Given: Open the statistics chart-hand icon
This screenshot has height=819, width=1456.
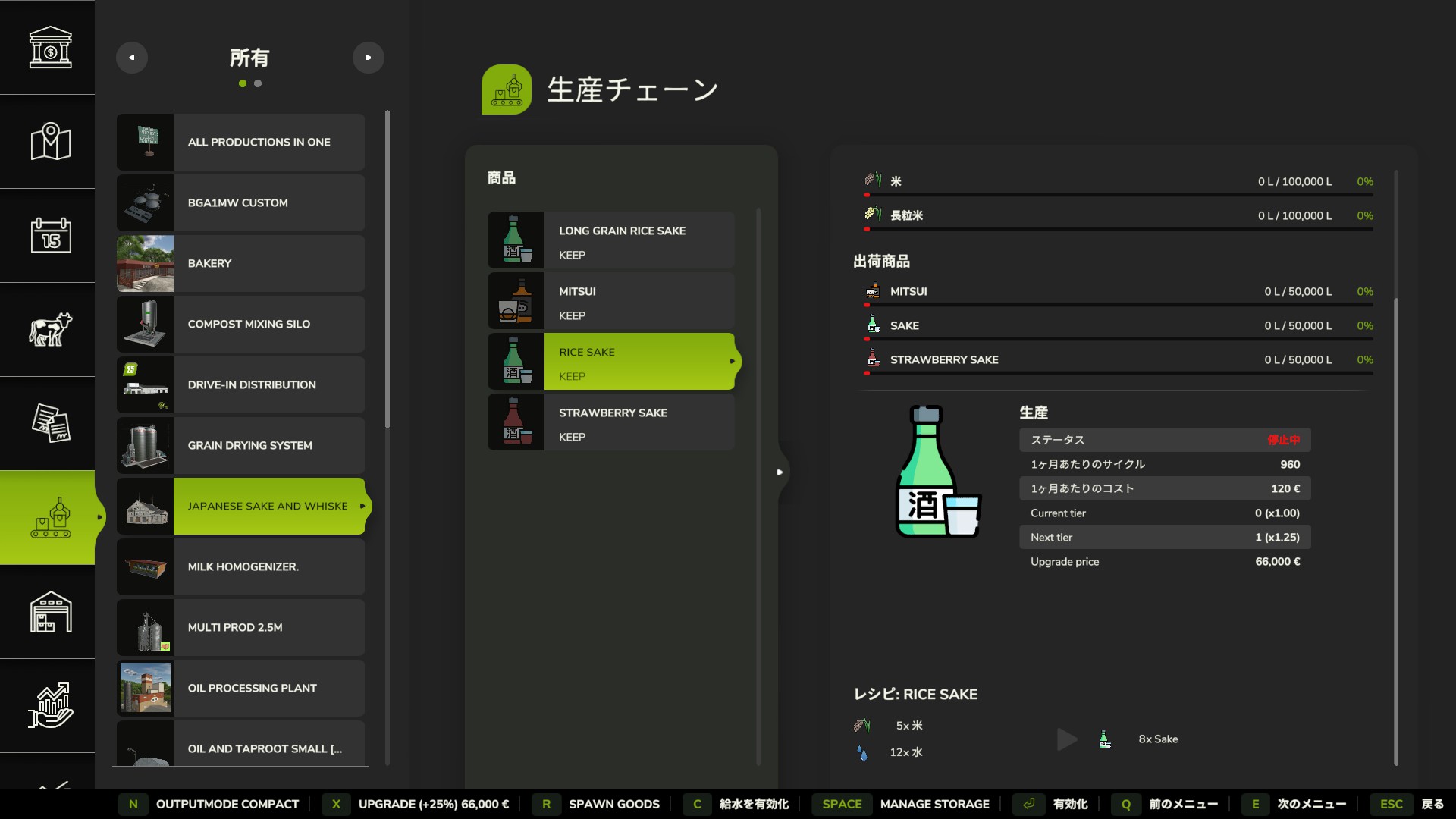Looking at the screenshot, I should [x=50, y=705].
